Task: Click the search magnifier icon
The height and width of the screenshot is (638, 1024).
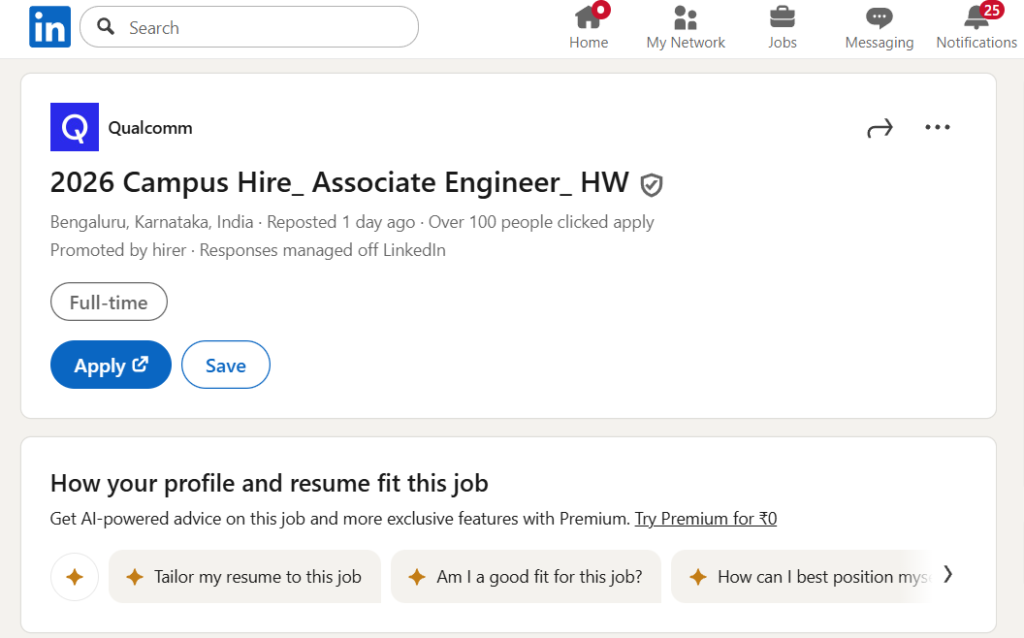Action: pos(106,27)
